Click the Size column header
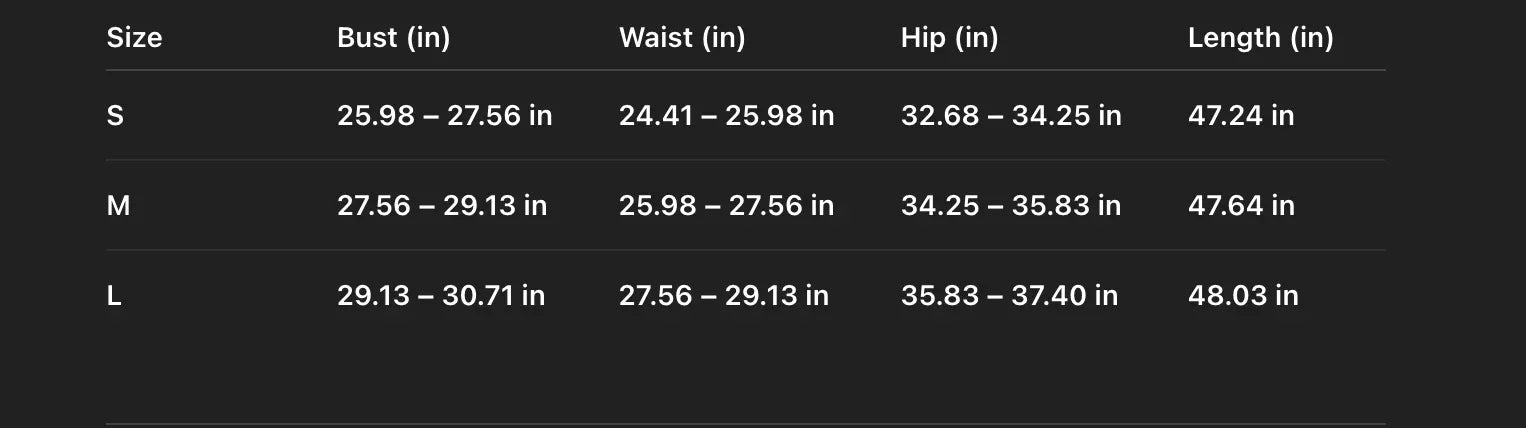Viewport: 1526px width, 428px height. [x=134, y=38]
